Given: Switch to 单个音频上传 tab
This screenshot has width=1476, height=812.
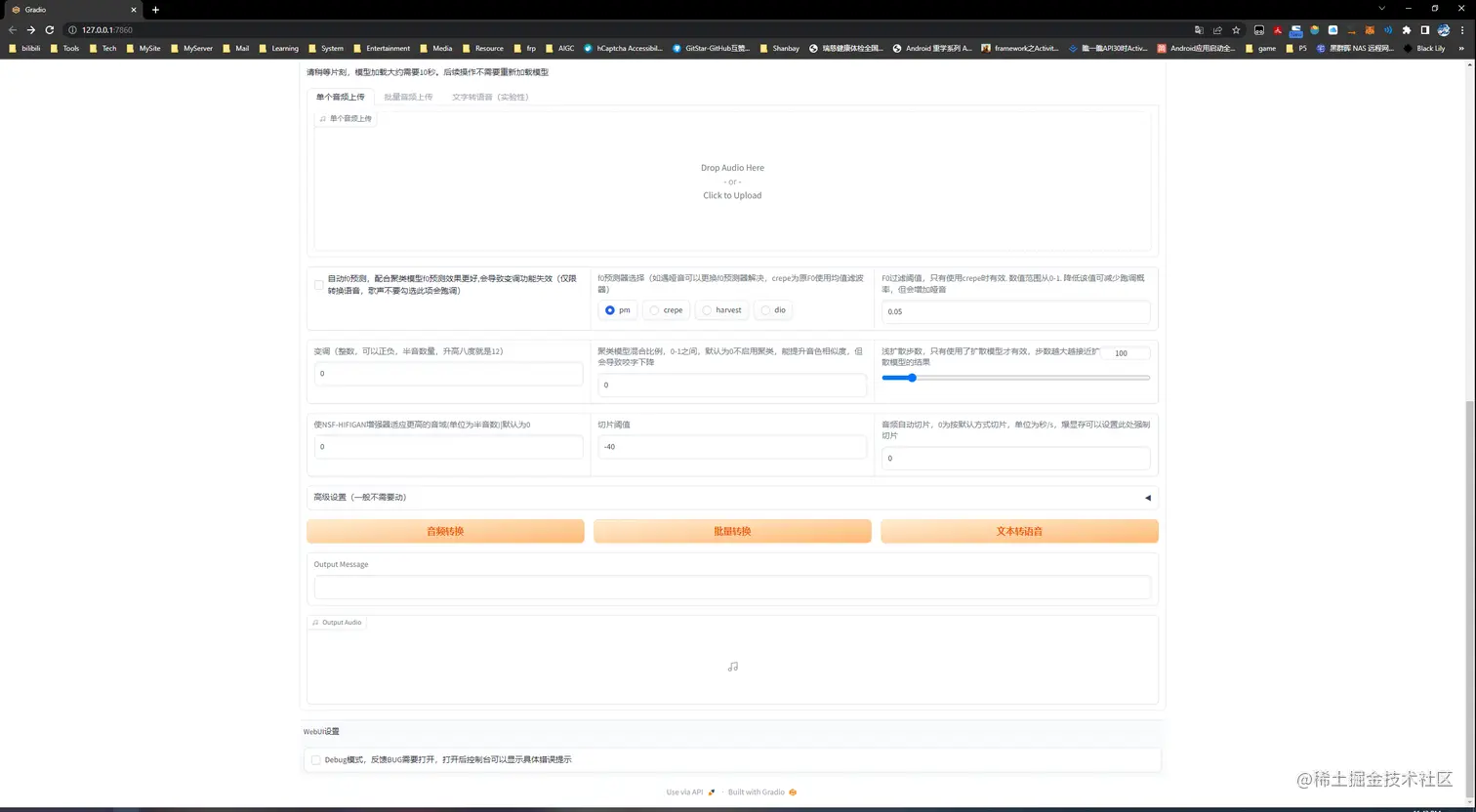Looking at the screenshot, I should pyautogui.click(x=341, y=97).
